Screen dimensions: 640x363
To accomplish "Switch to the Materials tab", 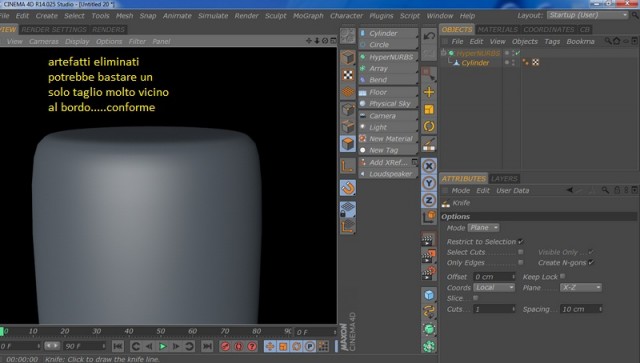I will (x=497, y=29).
